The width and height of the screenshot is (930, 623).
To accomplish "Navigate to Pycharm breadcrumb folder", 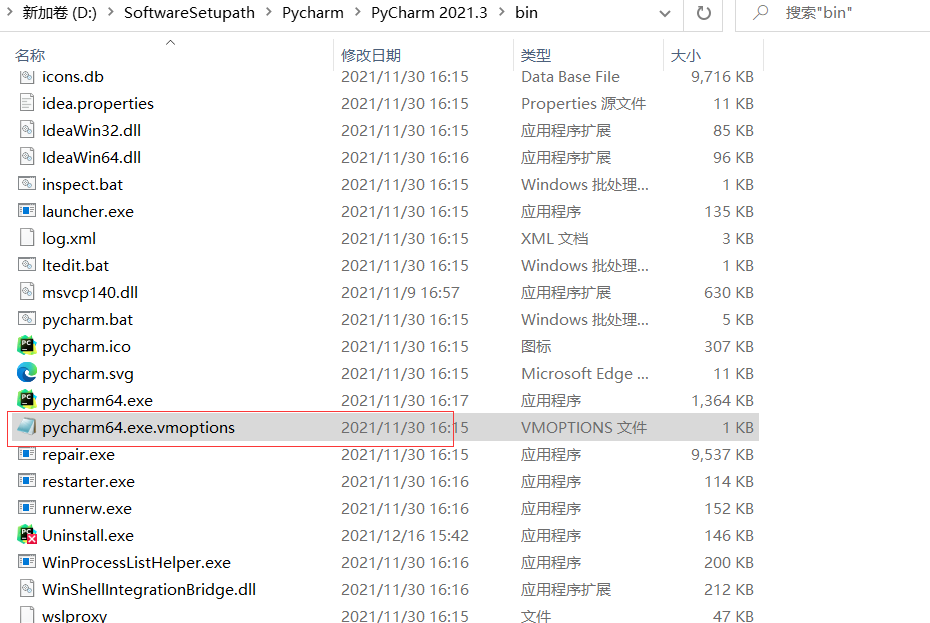I will pyautogui.click(x=313, y=12).
